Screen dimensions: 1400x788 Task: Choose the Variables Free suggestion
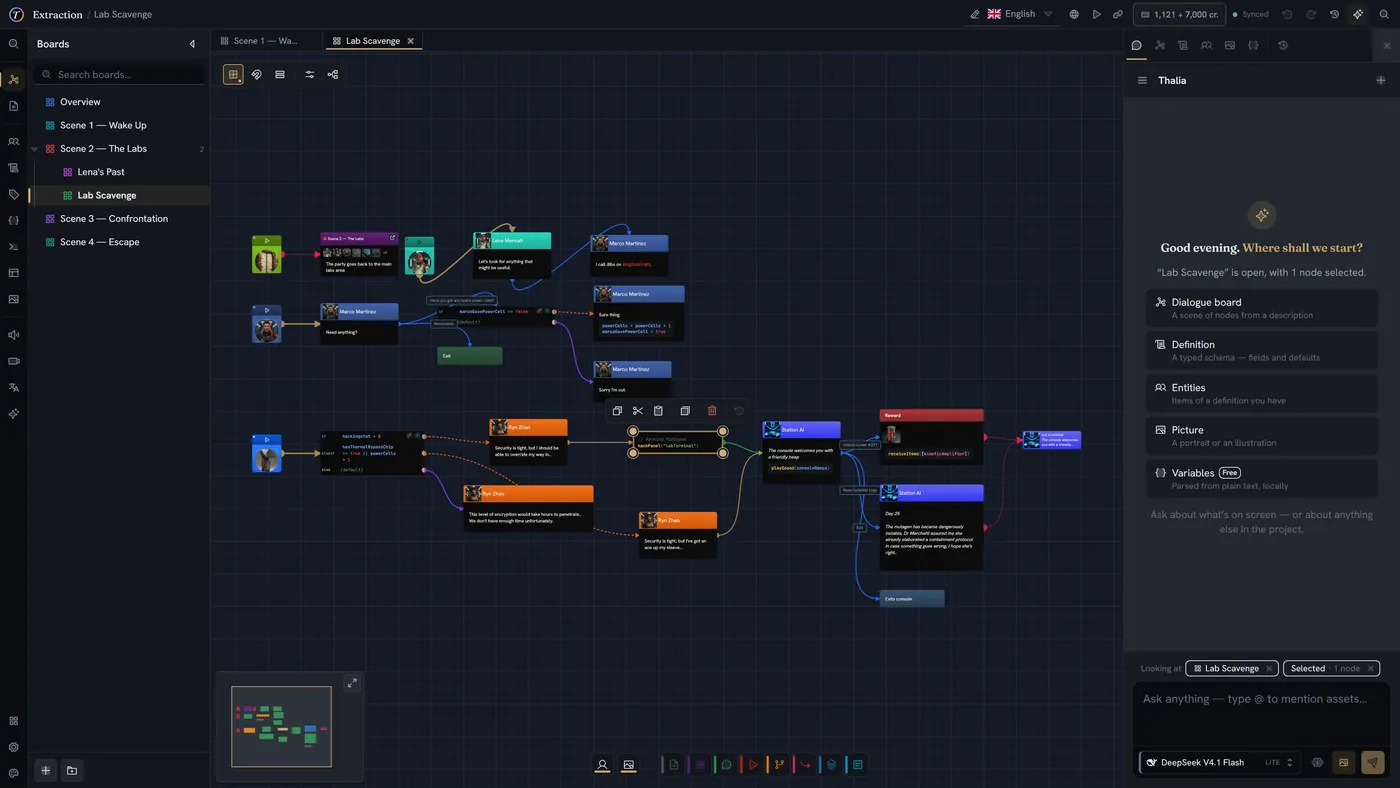(1262, 479)
